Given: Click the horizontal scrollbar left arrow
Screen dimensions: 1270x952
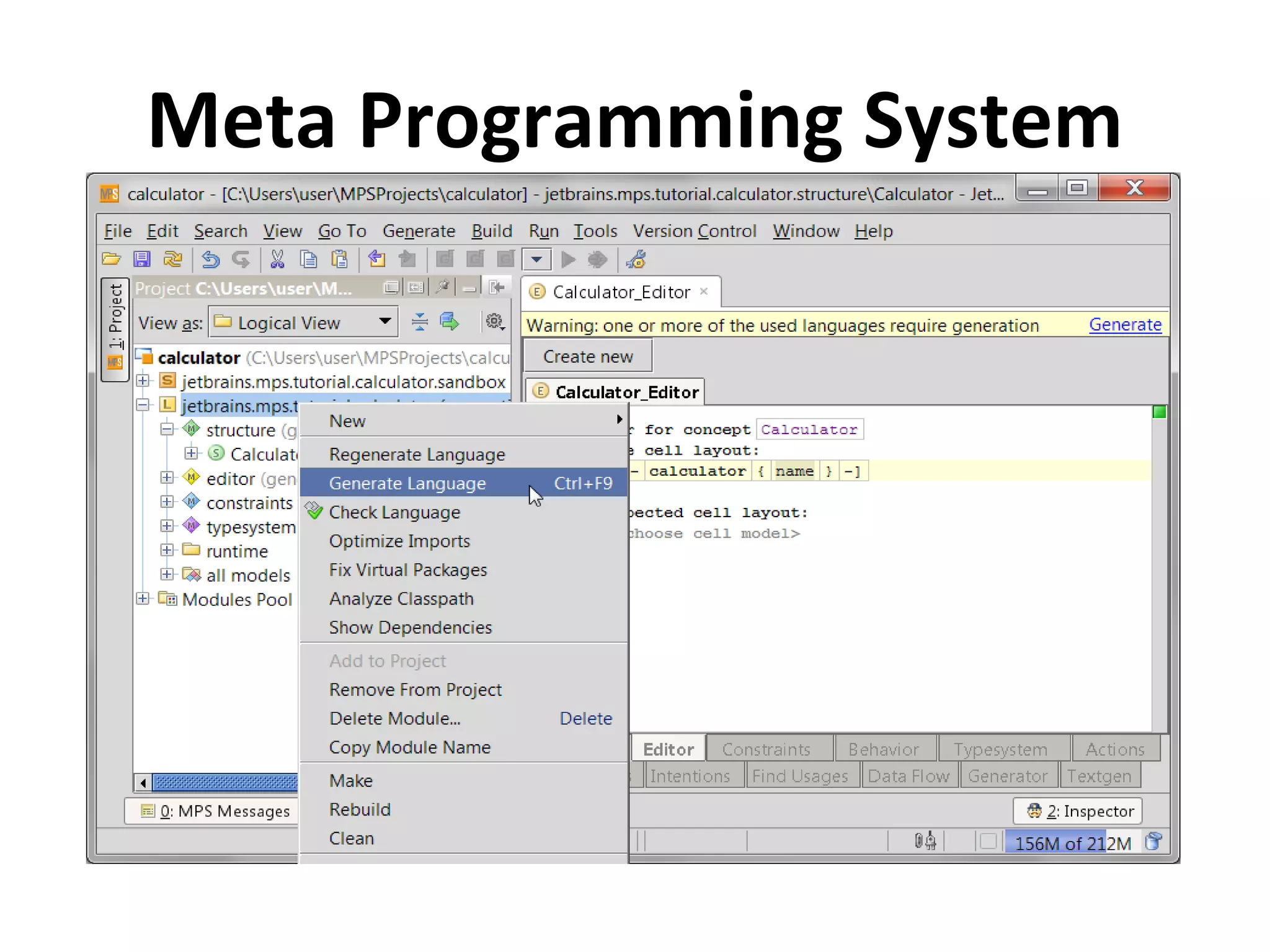Looking at the screenshot, I should (x=143, y=783).
